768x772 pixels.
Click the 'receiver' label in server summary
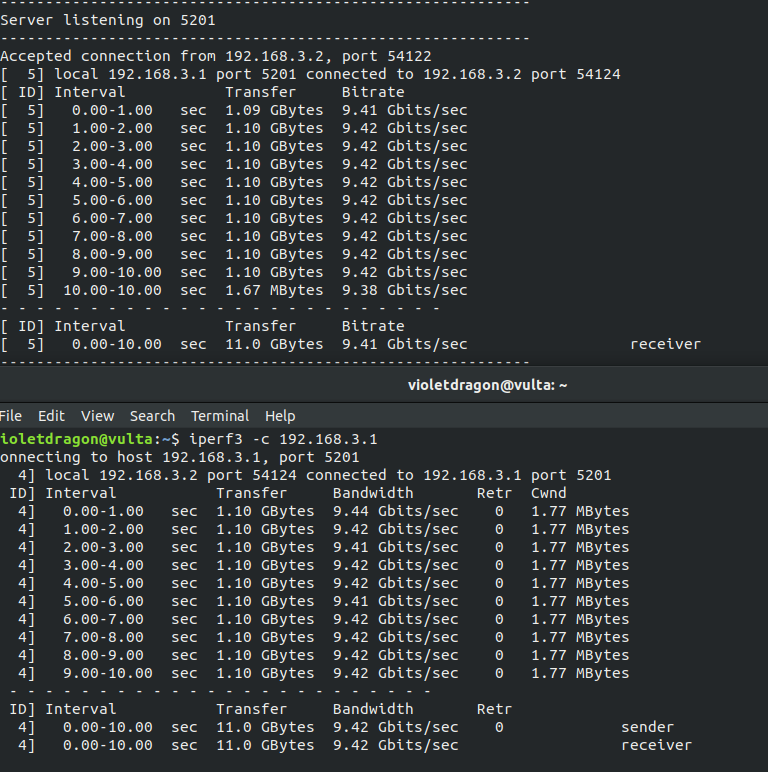tap(666, 344)
